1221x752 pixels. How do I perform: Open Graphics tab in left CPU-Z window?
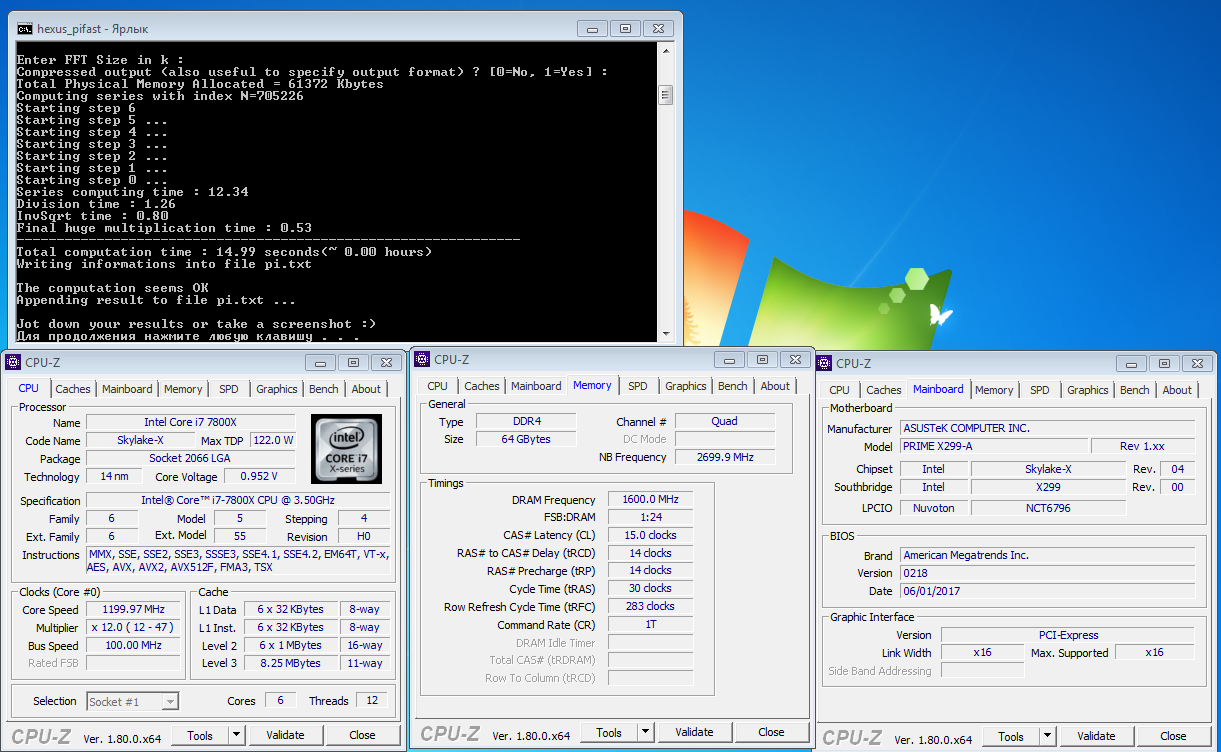click(x=277, y=389)
